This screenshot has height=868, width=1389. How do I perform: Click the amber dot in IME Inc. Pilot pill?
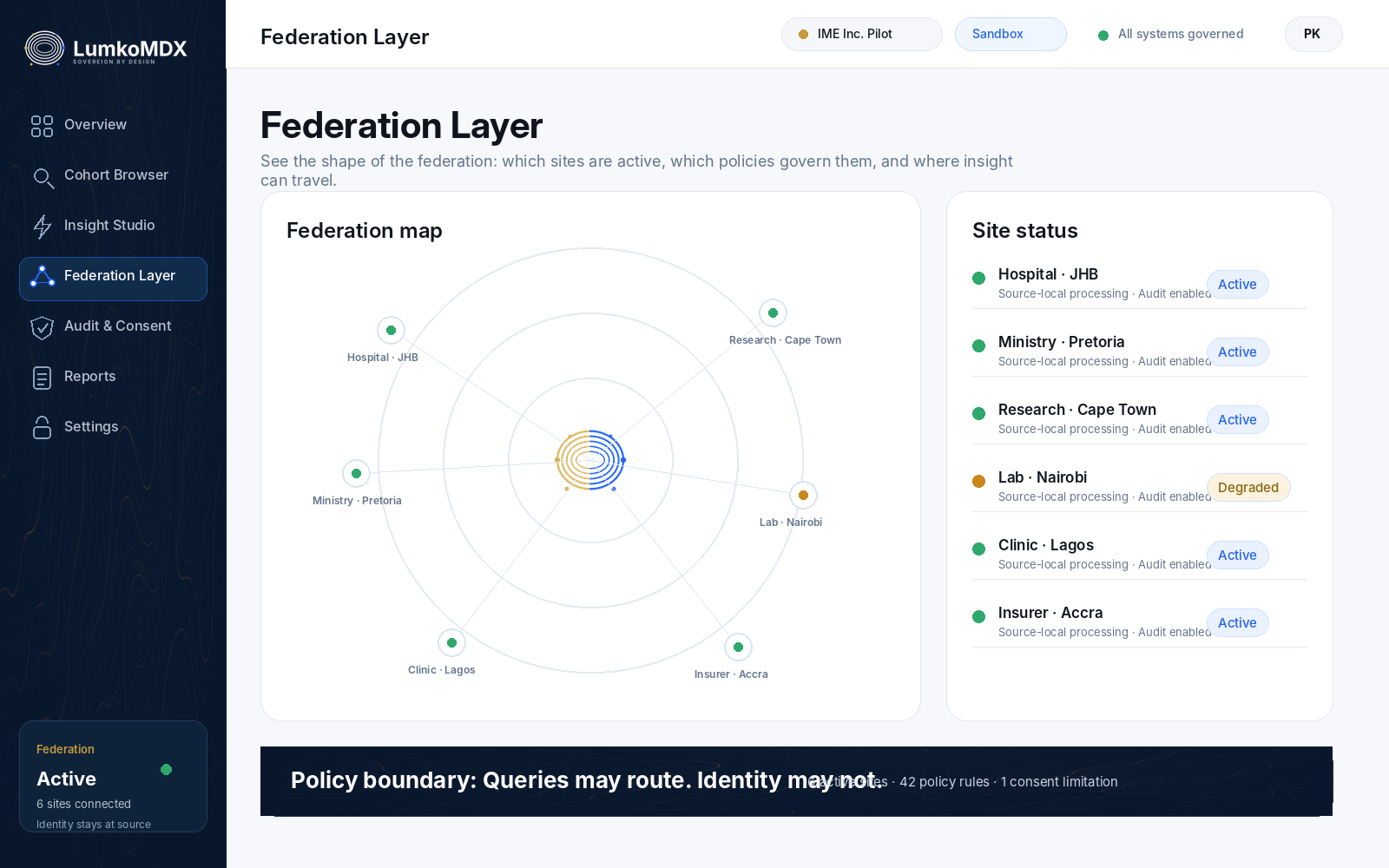point(803,35)
